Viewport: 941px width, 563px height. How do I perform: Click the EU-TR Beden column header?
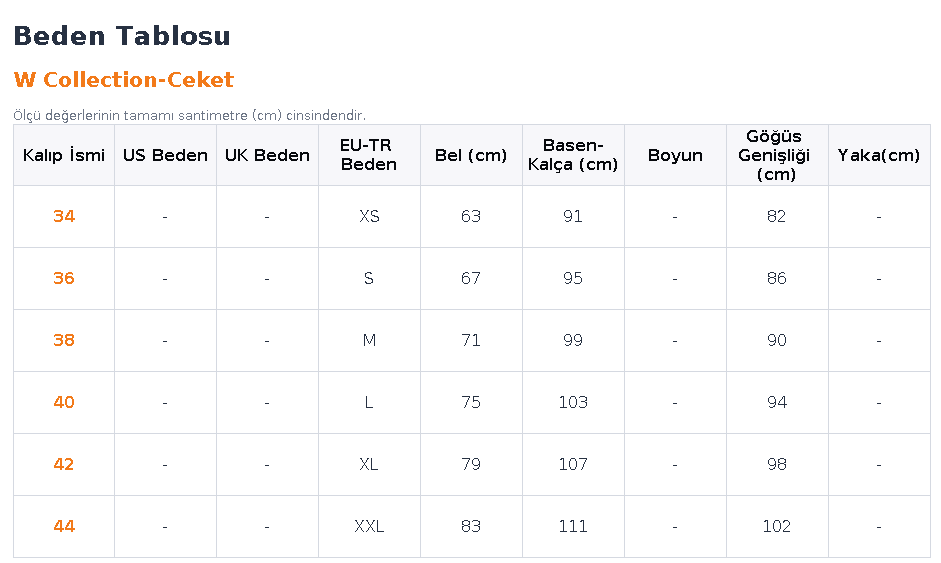[x=369, y=155]
